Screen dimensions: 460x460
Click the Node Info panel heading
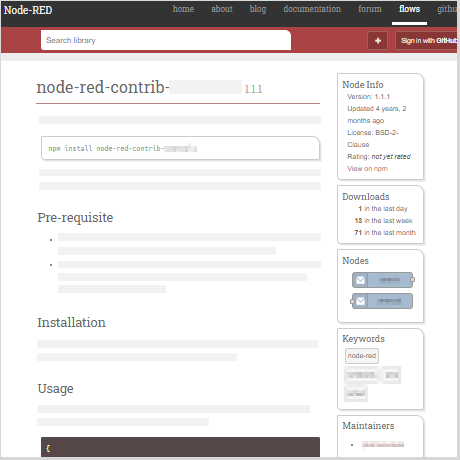pyautogui.click(x=363, y=85)
